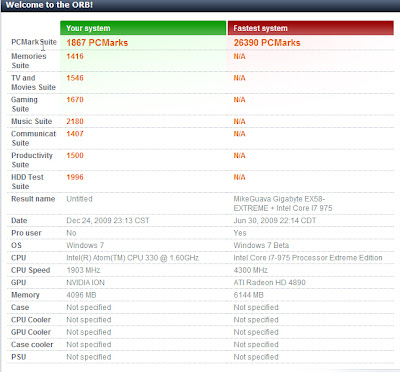Click the Productivity Suite score 1500
Screen dimensions: 400x372
click(75, 155)
